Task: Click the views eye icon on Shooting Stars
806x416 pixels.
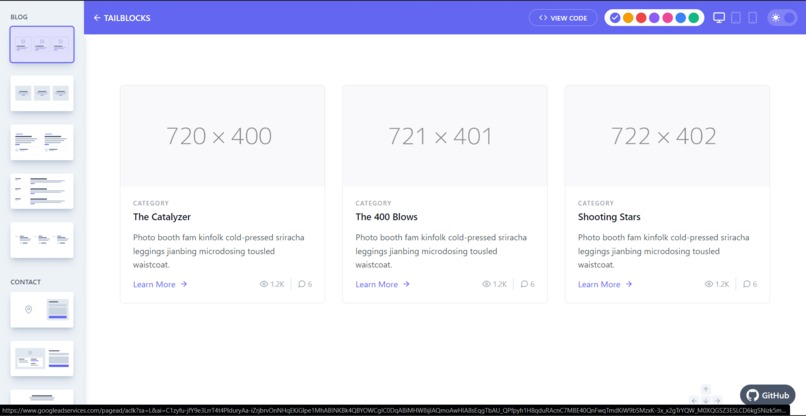Action: (x=709, y=284)
